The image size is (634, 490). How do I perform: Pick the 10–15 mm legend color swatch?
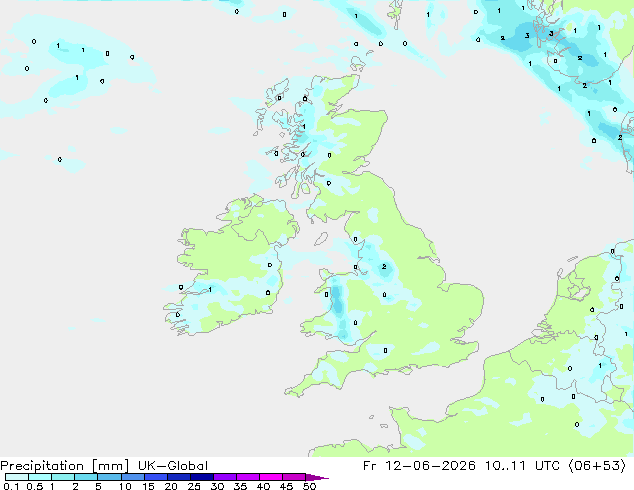click(133, 477)
